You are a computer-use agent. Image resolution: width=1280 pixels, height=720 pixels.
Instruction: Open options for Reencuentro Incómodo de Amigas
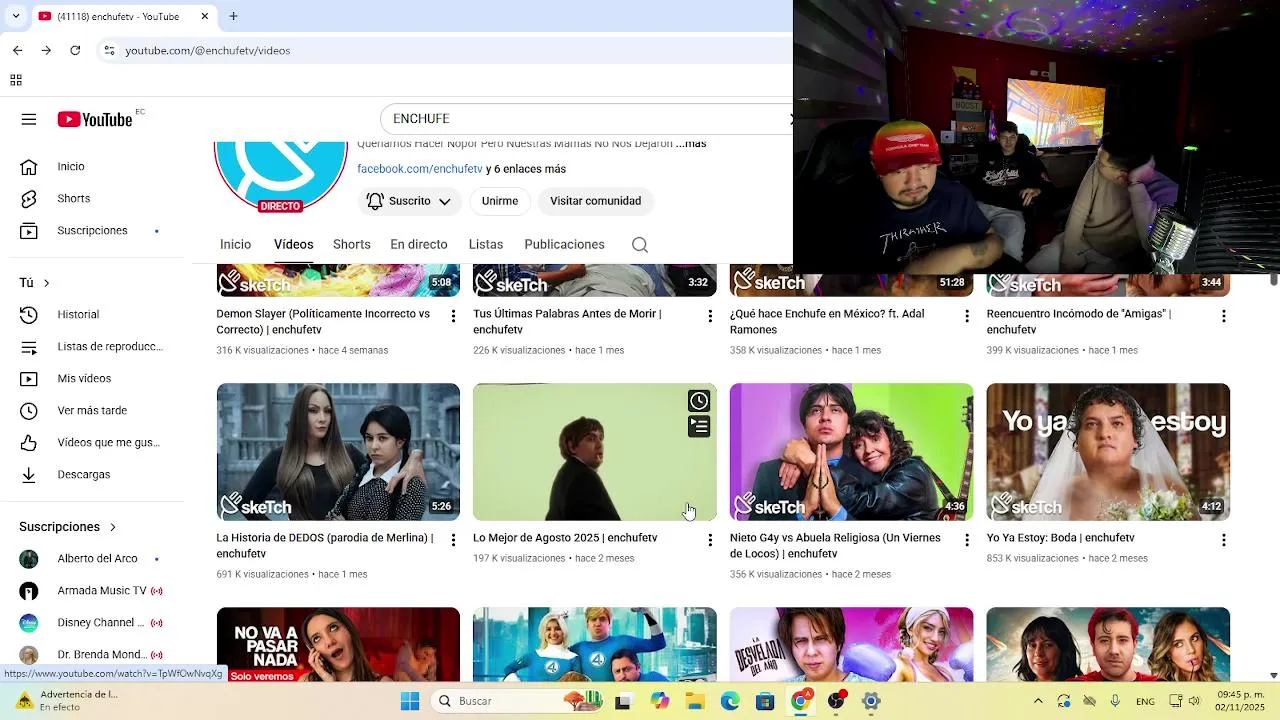[1223, 316]
